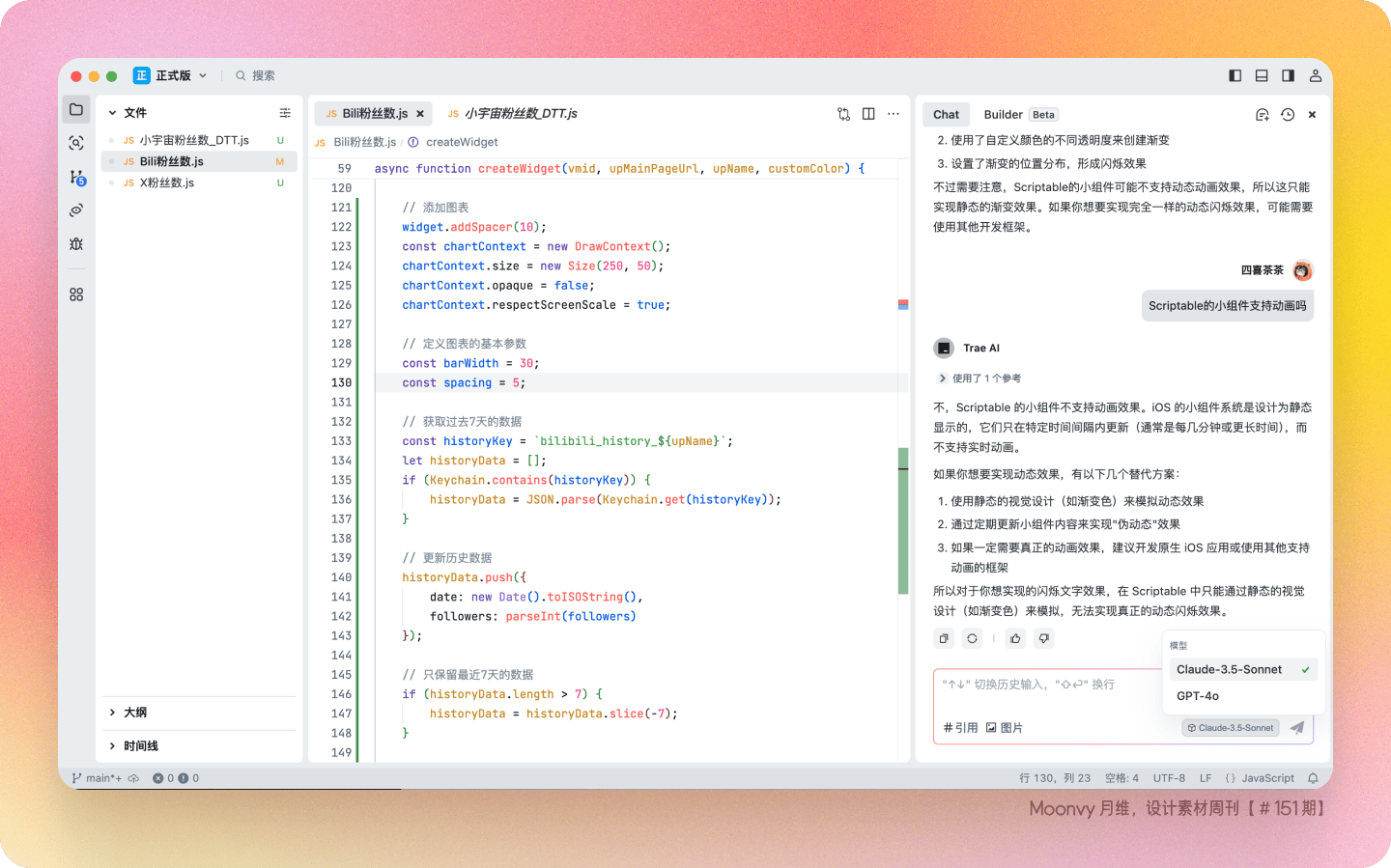Expand the 使用了1个参考 reference list
Viewport: 1391px width, 868px height.
[x=979, y=378]
